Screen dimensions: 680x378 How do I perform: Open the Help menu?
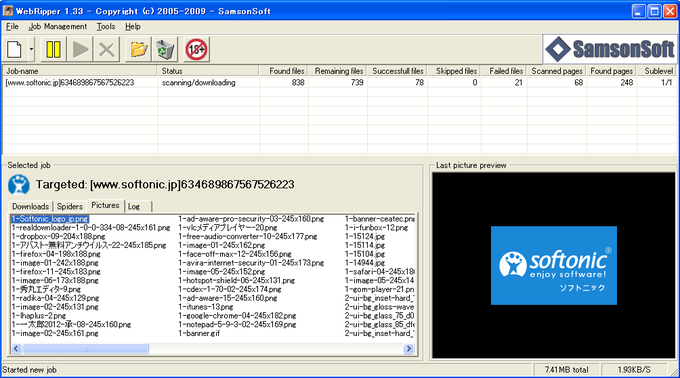coord(133,26)
